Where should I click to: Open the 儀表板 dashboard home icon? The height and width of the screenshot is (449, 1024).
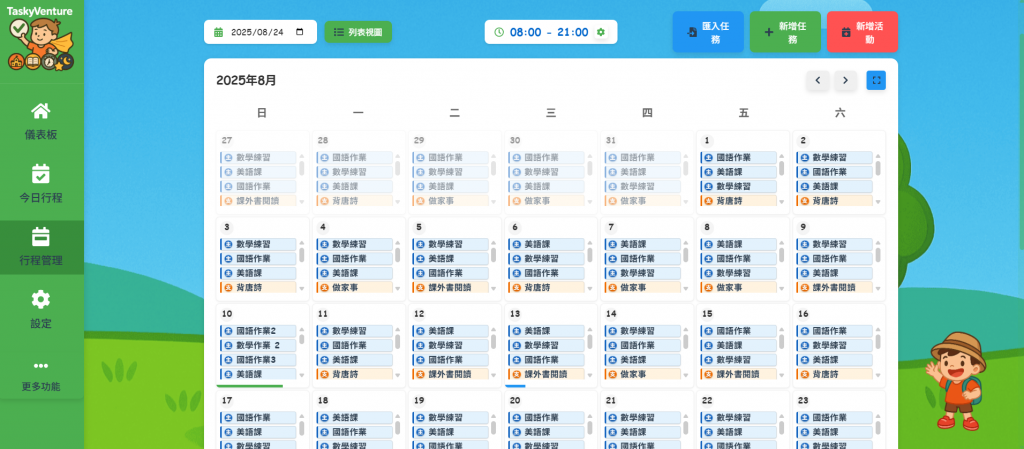tap(40, 111)
